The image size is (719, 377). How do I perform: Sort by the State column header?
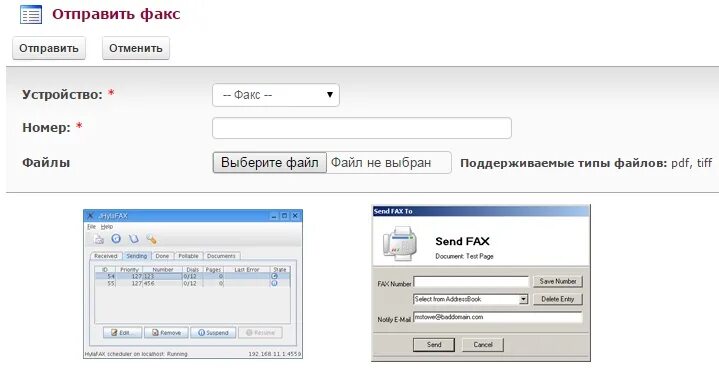click(280, 270)
